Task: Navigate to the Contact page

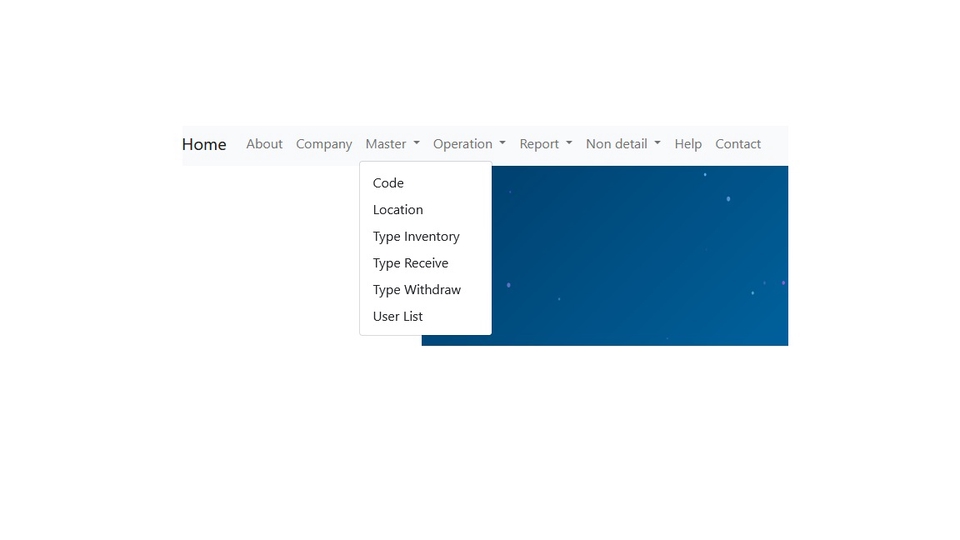Action: 738,144
